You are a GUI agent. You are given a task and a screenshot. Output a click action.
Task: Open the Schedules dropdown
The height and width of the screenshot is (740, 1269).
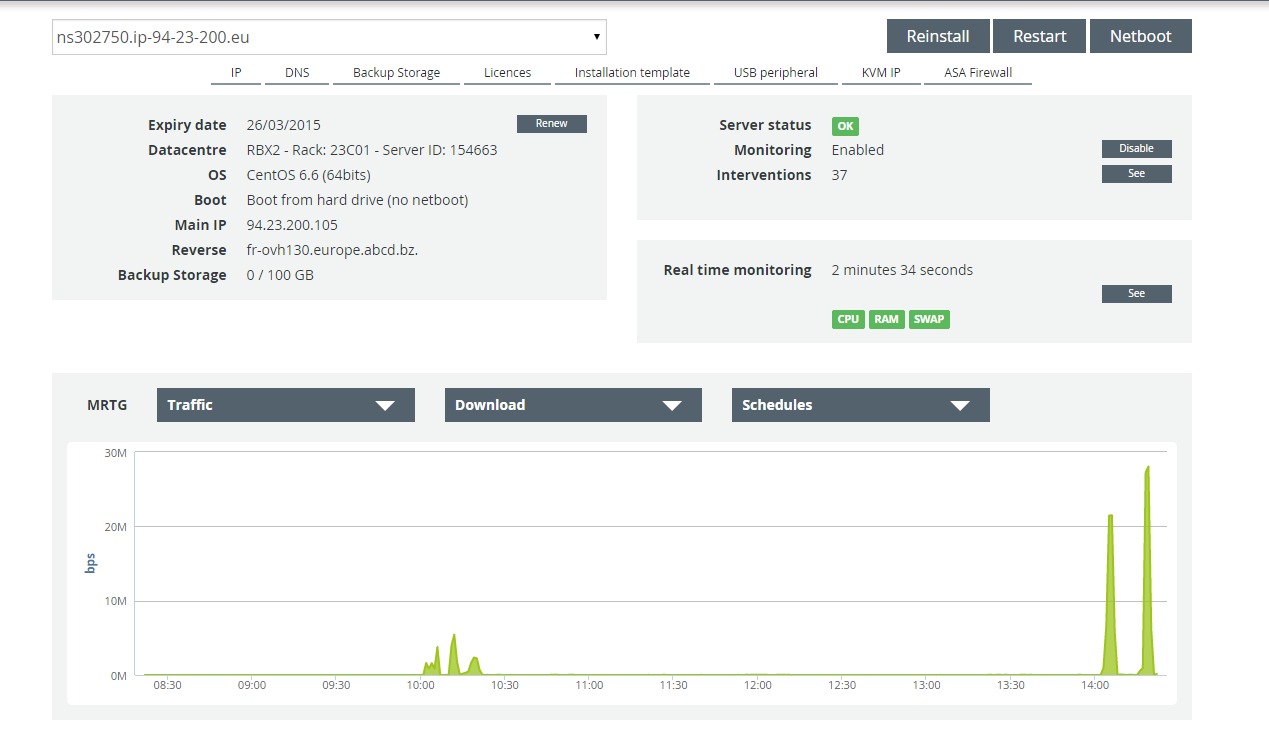(x=860, y=405)
